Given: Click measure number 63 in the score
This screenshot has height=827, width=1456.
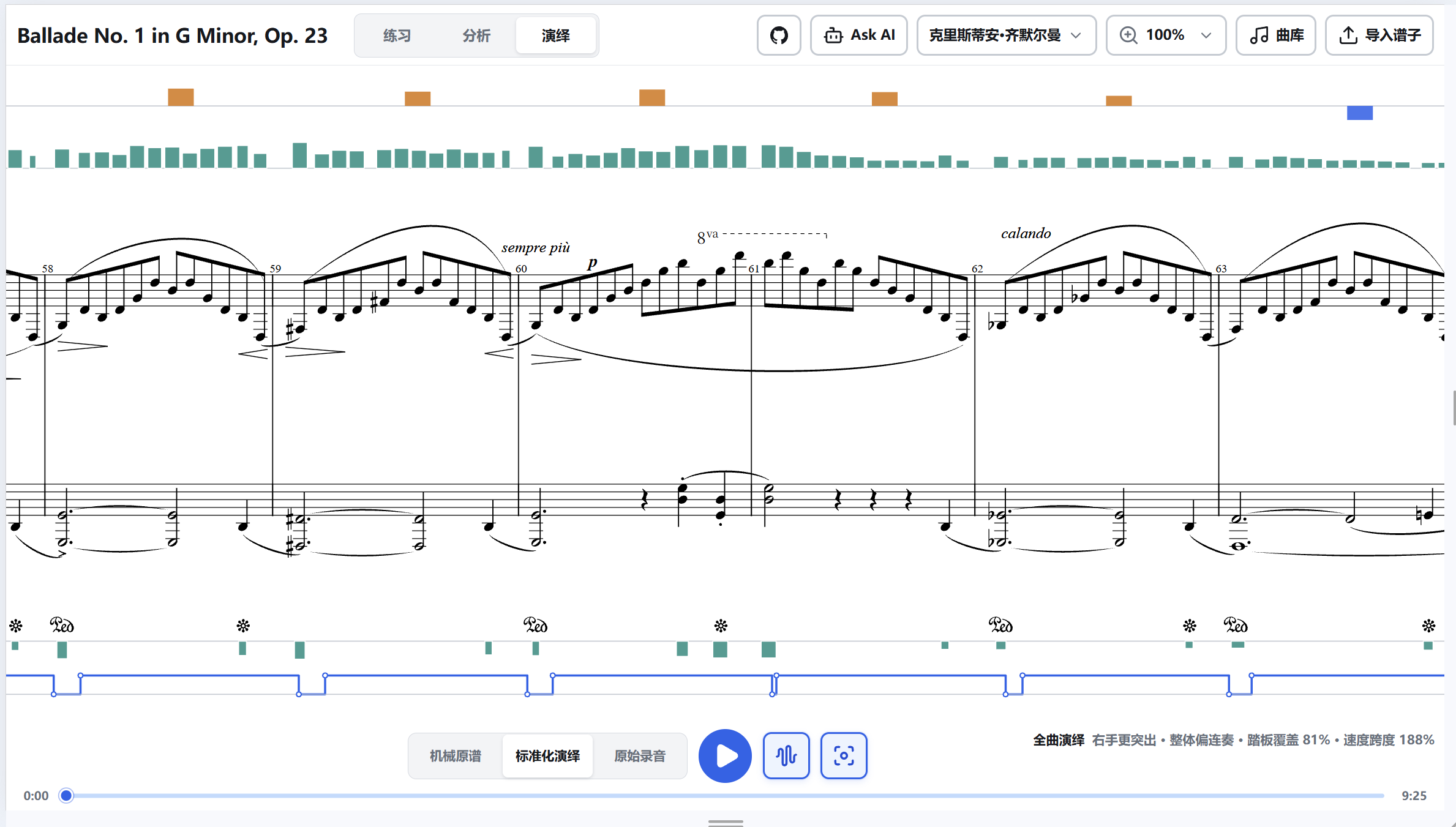Looking at the screenshot, I should [1221, 269].
